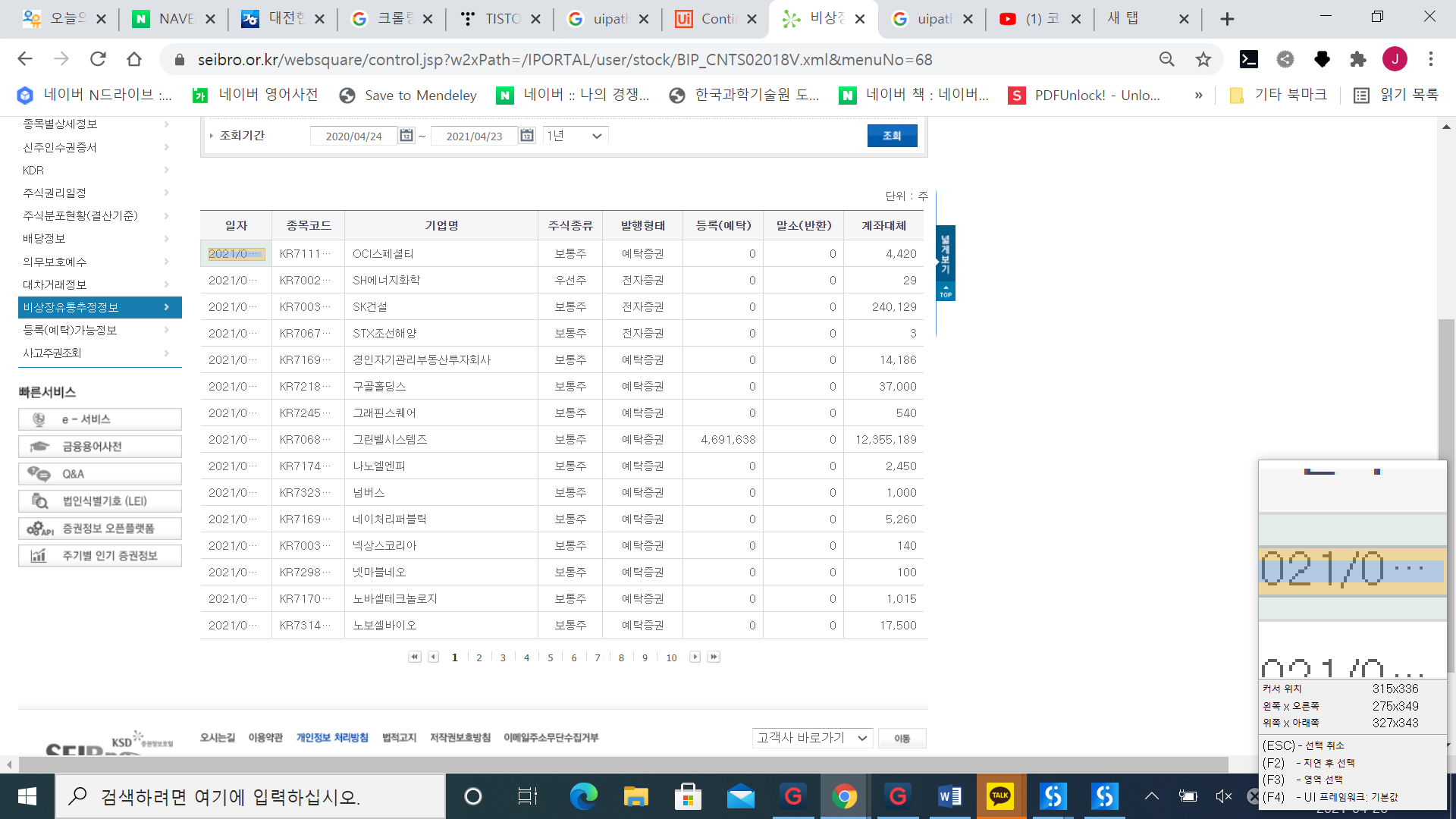Open KakaoTalk from the taskbar
This screenshot has width=1456, height=819.
[x=1000, y=796]
